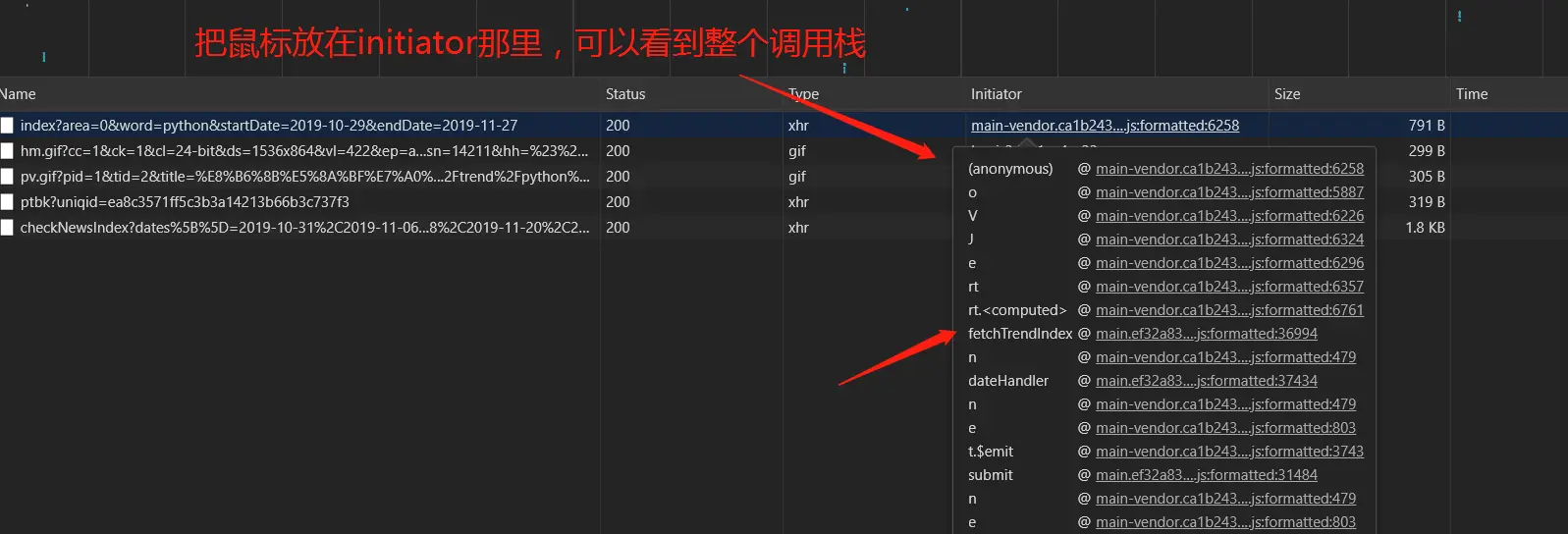Screen dimensions: 1568x534
Task: Open the formatted:6324 link beside function J
Action: pyautogui.click(x=1229, y=240)
